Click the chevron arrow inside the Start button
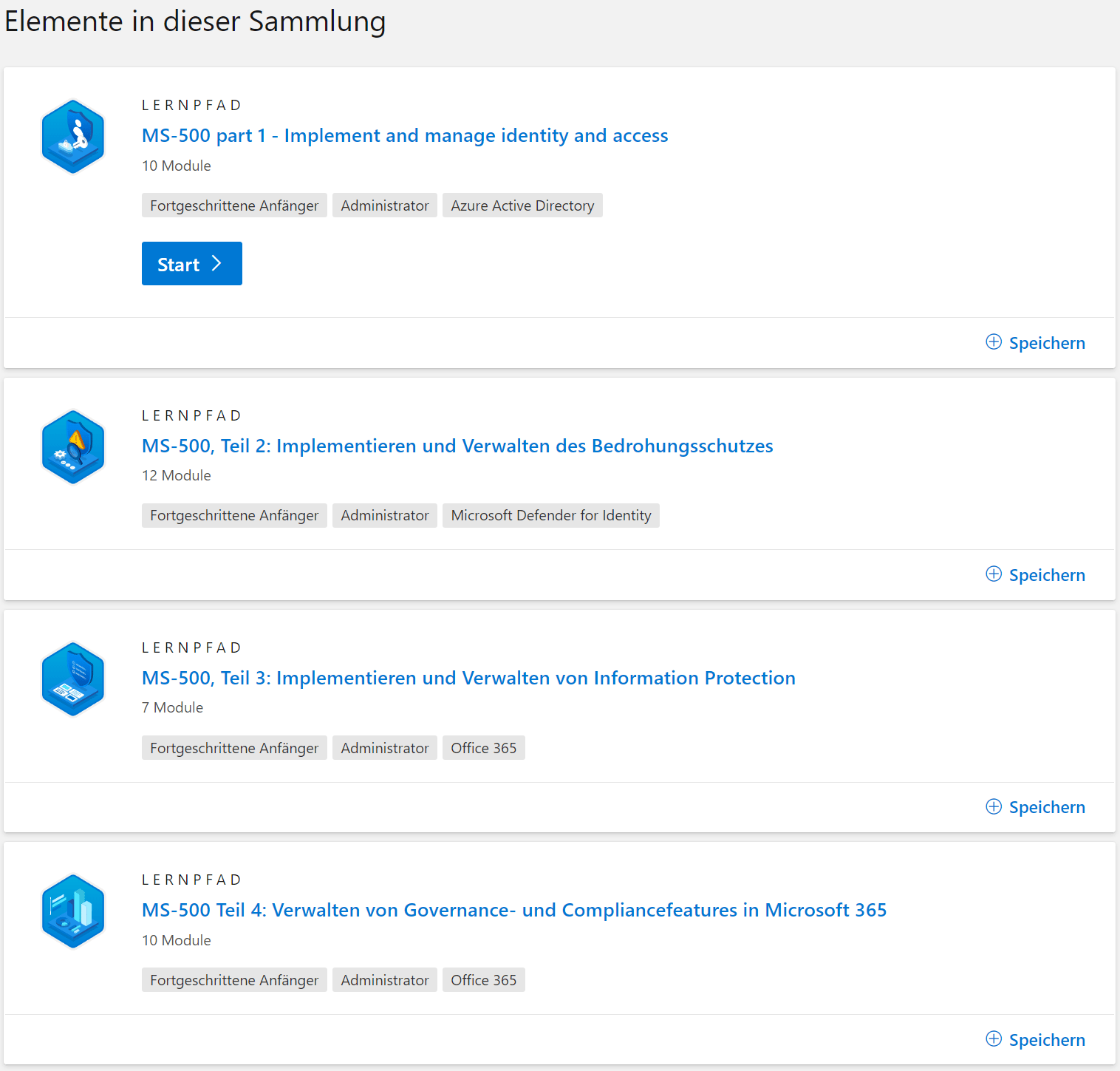The height and width of the screenshot is (1071, 1120). (x=217, y=263)
